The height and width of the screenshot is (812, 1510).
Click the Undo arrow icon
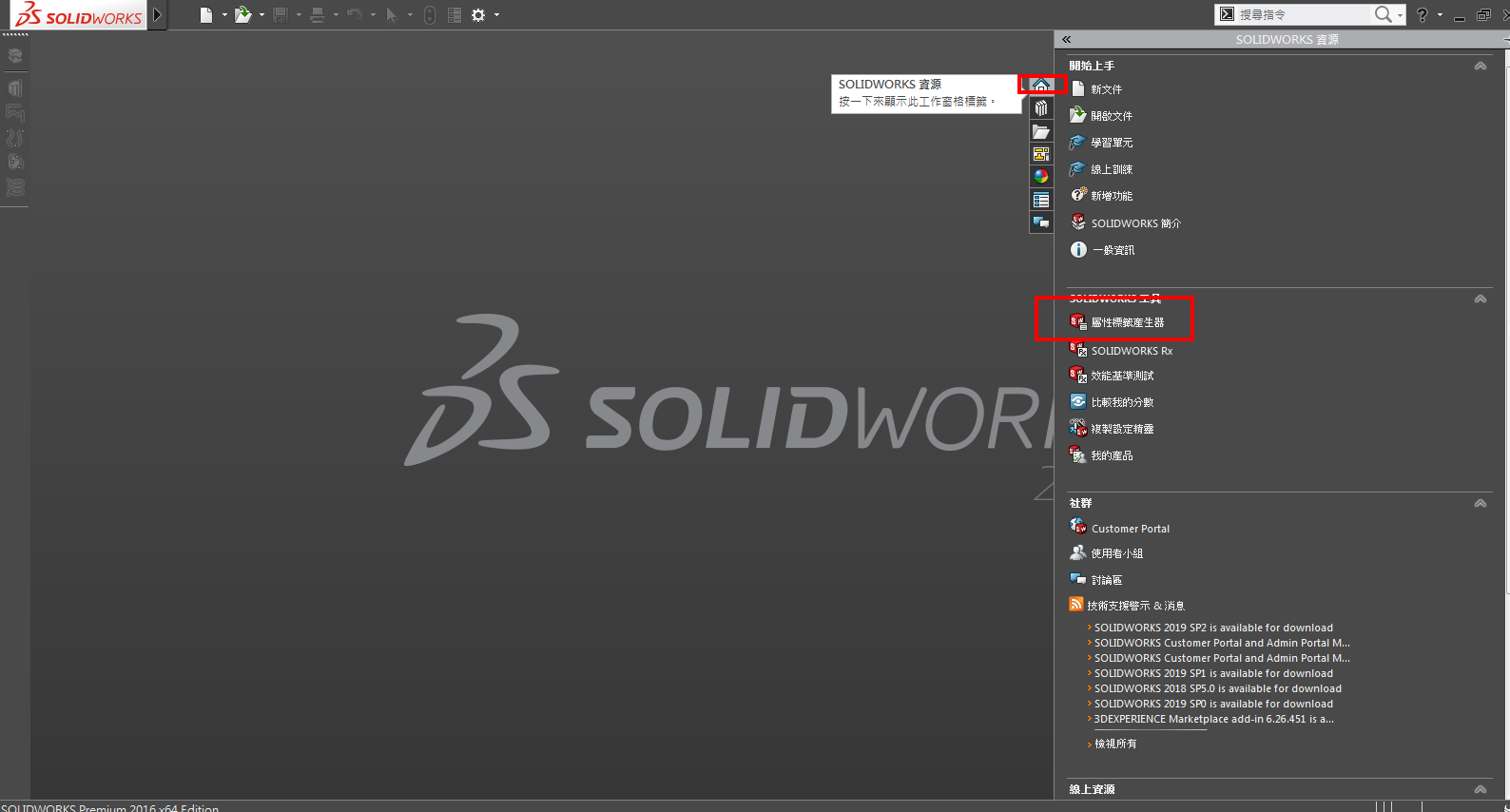[354, 14]
